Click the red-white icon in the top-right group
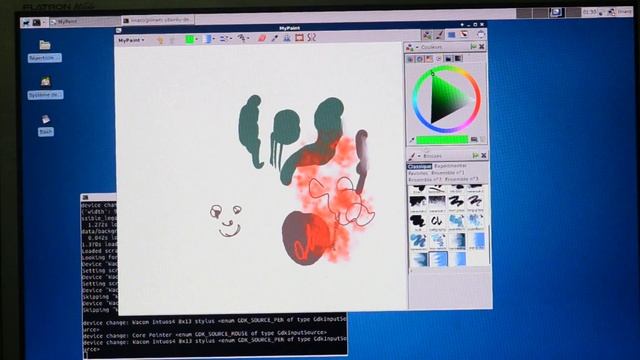The width and height of the screenshot is (640, 360). click(464, 35)
